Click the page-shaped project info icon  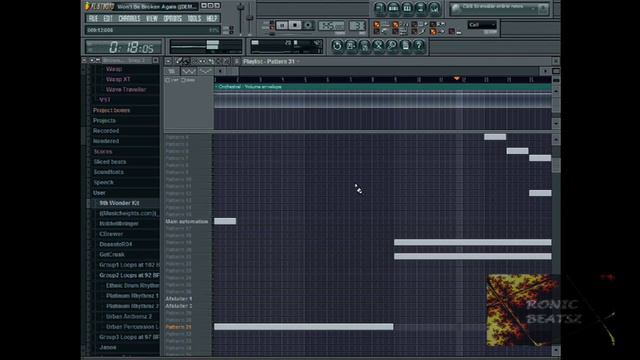coord(405,46)
